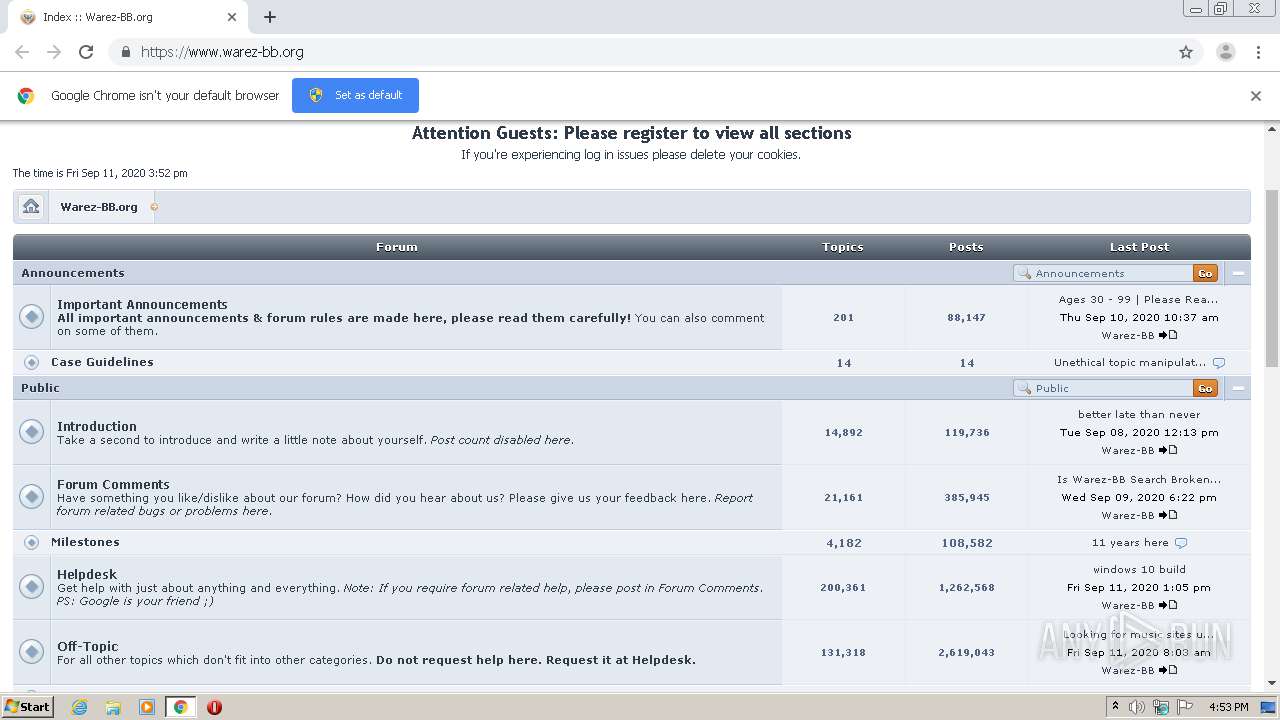Open the Introduction forum
The height and width of the screenshot is (720, 1280).
pyautogui.click(x=97, y=426)
